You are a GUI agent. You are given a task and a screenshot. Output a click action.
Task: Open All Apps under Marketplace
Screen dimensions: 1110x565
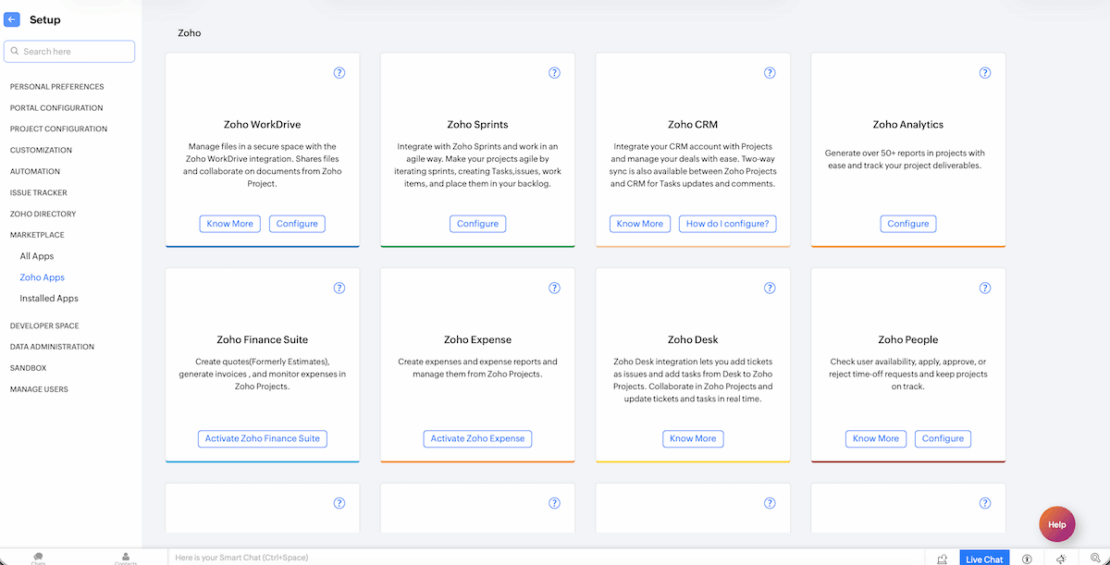[37, 256]
